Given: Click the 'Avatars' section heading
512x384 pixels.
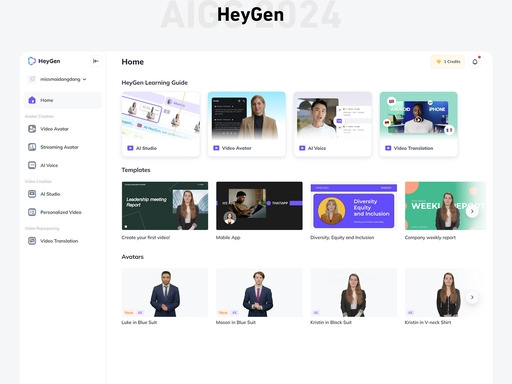Looking at the screenshot, I should [133, 257].
